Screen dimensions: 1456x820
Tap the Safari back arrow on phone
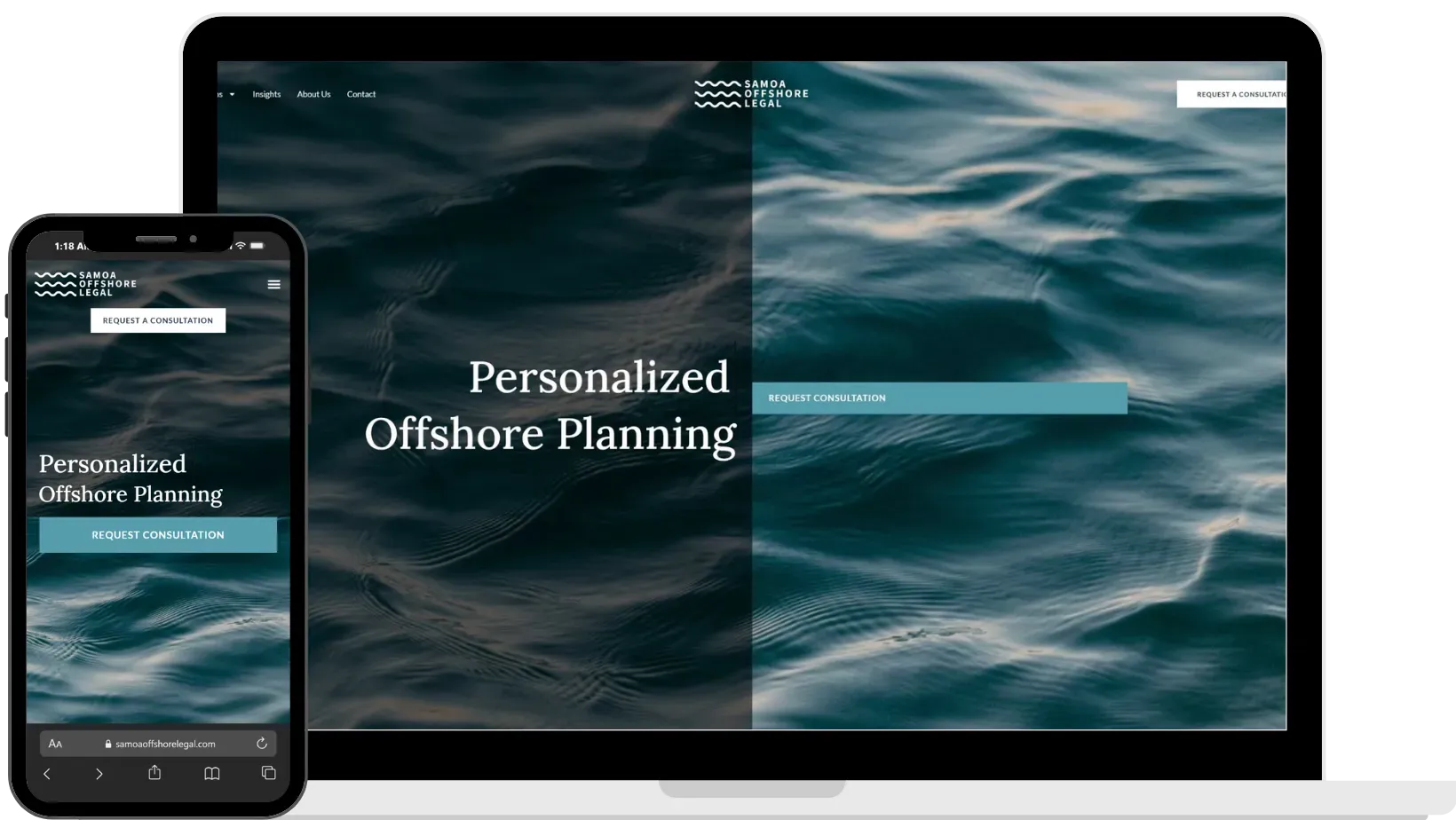(47, 774)
